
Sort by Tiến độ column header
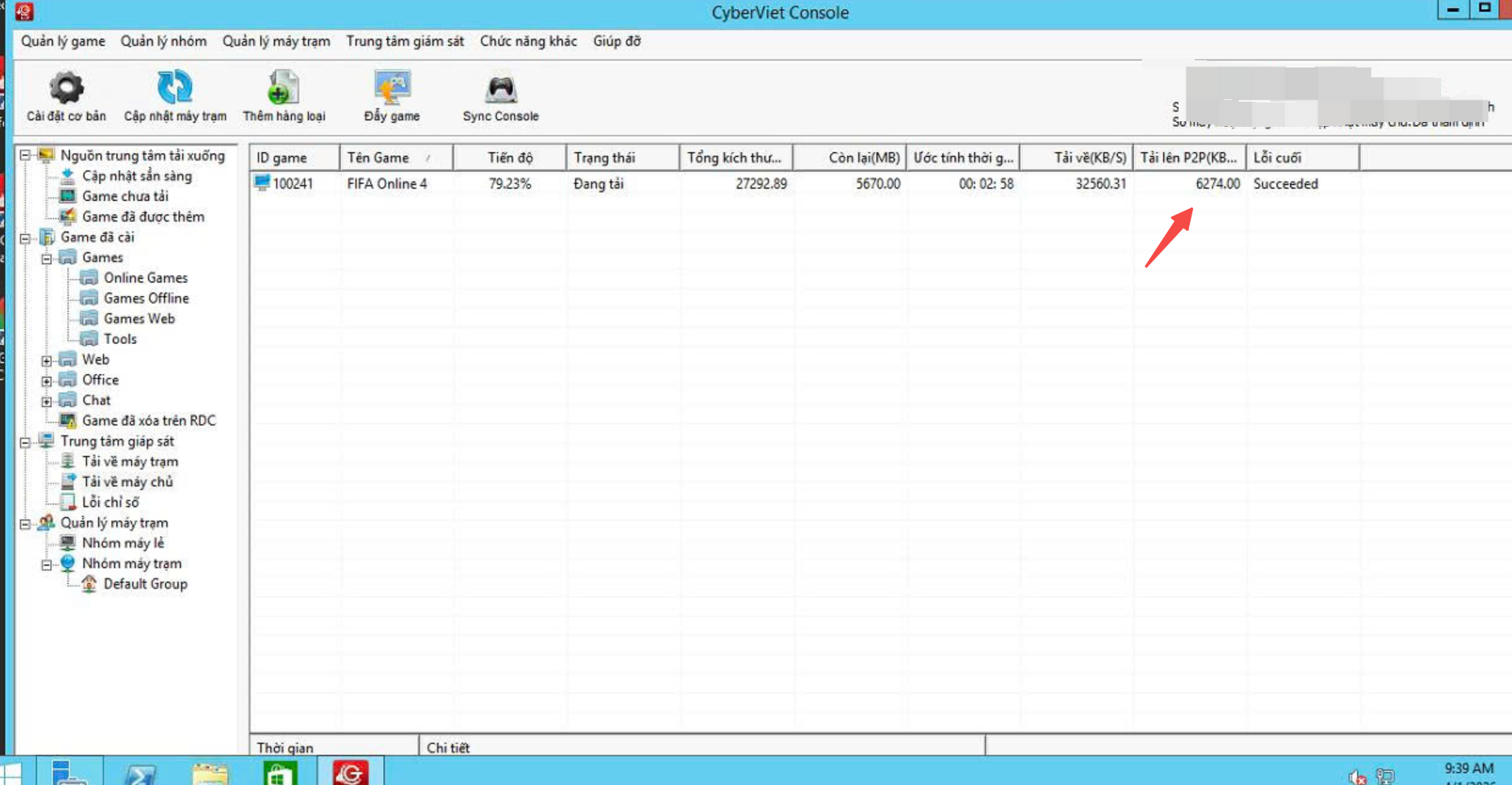pyautogui.click(x=510, y=158)
